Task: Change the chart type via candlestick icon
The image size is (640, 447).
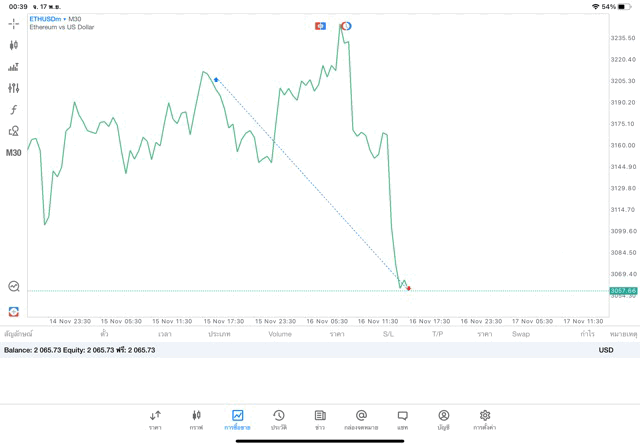Action: click(x=13, y=45)
